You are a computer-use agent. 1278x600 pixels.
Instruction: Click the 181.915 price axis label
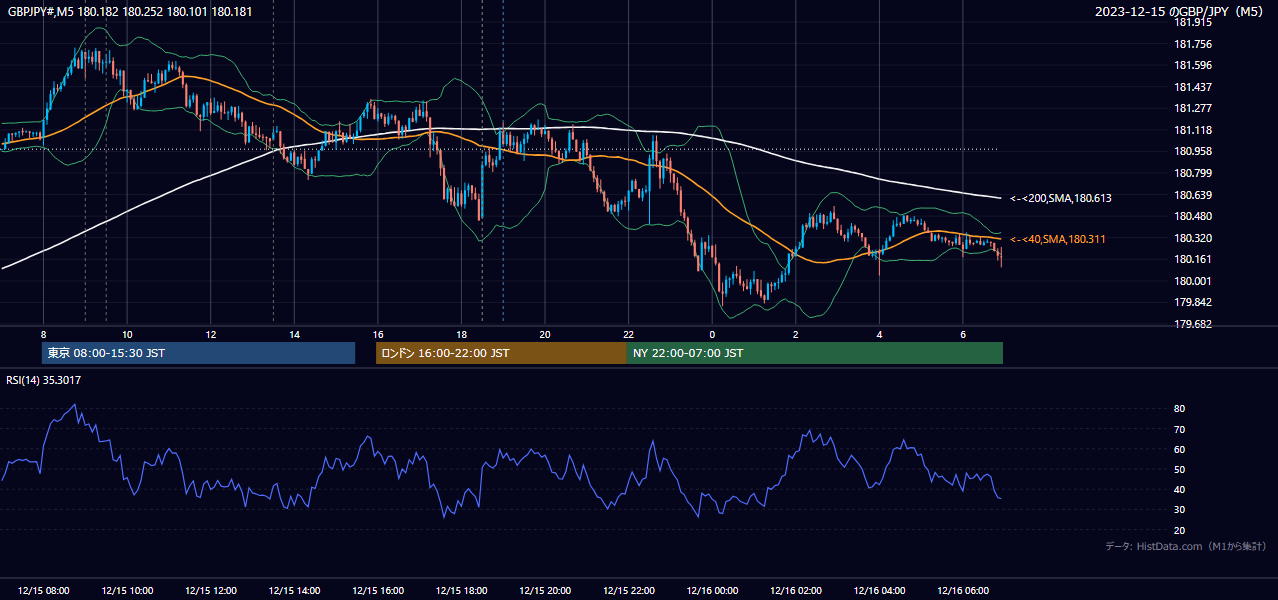[1192, 22]
